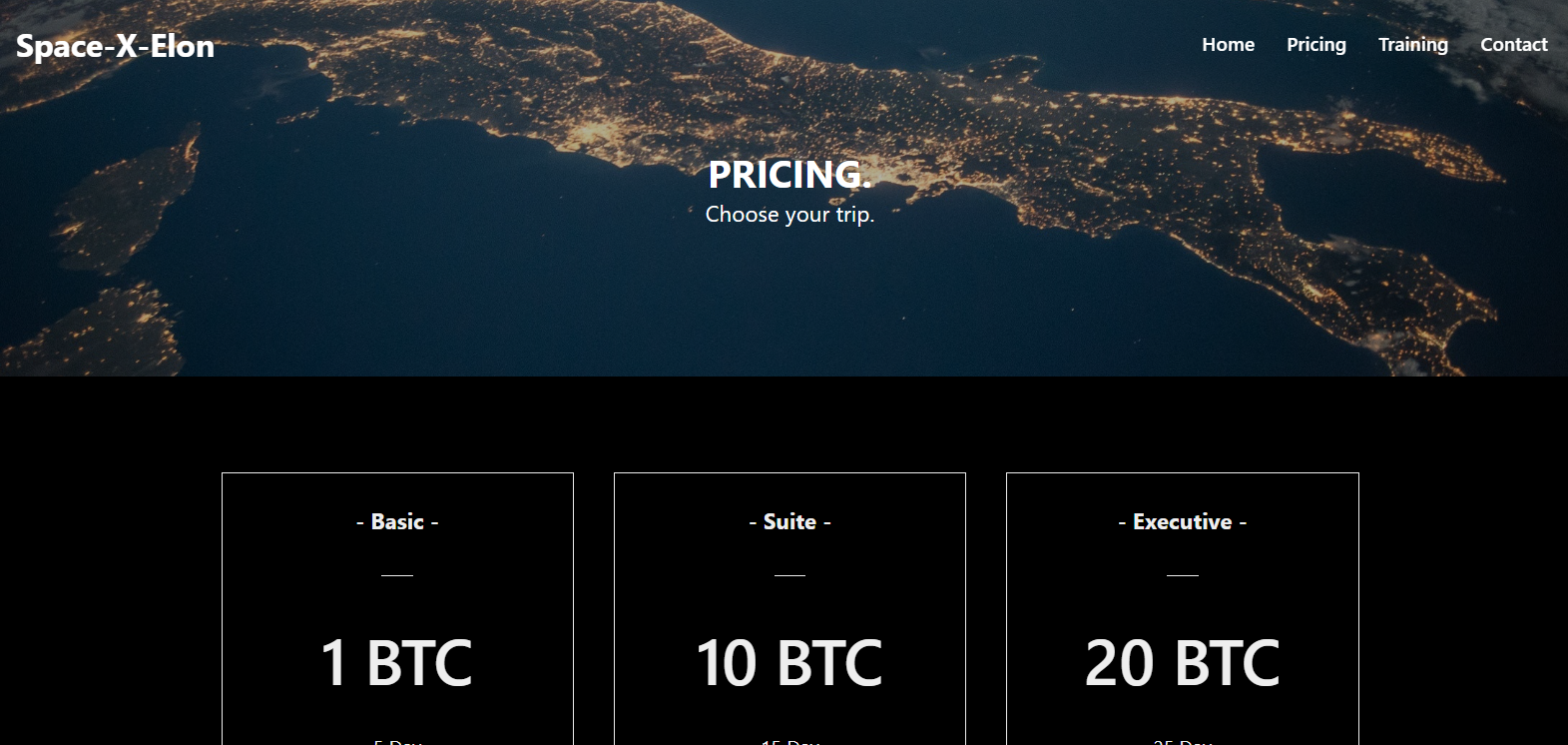Click the 15 Day label on Suite
The width and height of the screenshot is (1568, 745).
(789, 741)
